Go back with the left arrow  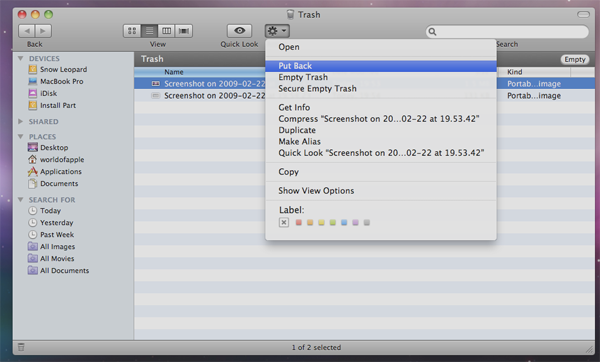[x=26, y=31]
